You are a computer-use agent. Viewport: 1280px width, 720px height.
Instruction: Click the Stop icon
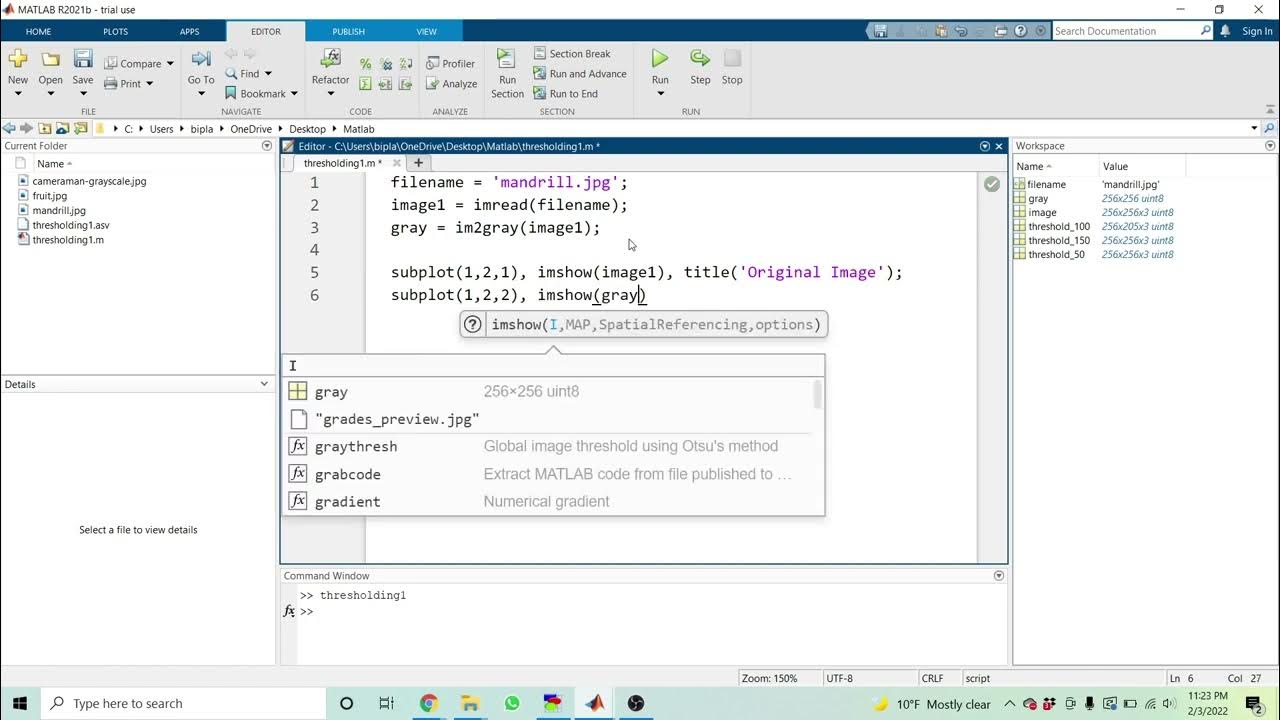[x=732, y=58]
